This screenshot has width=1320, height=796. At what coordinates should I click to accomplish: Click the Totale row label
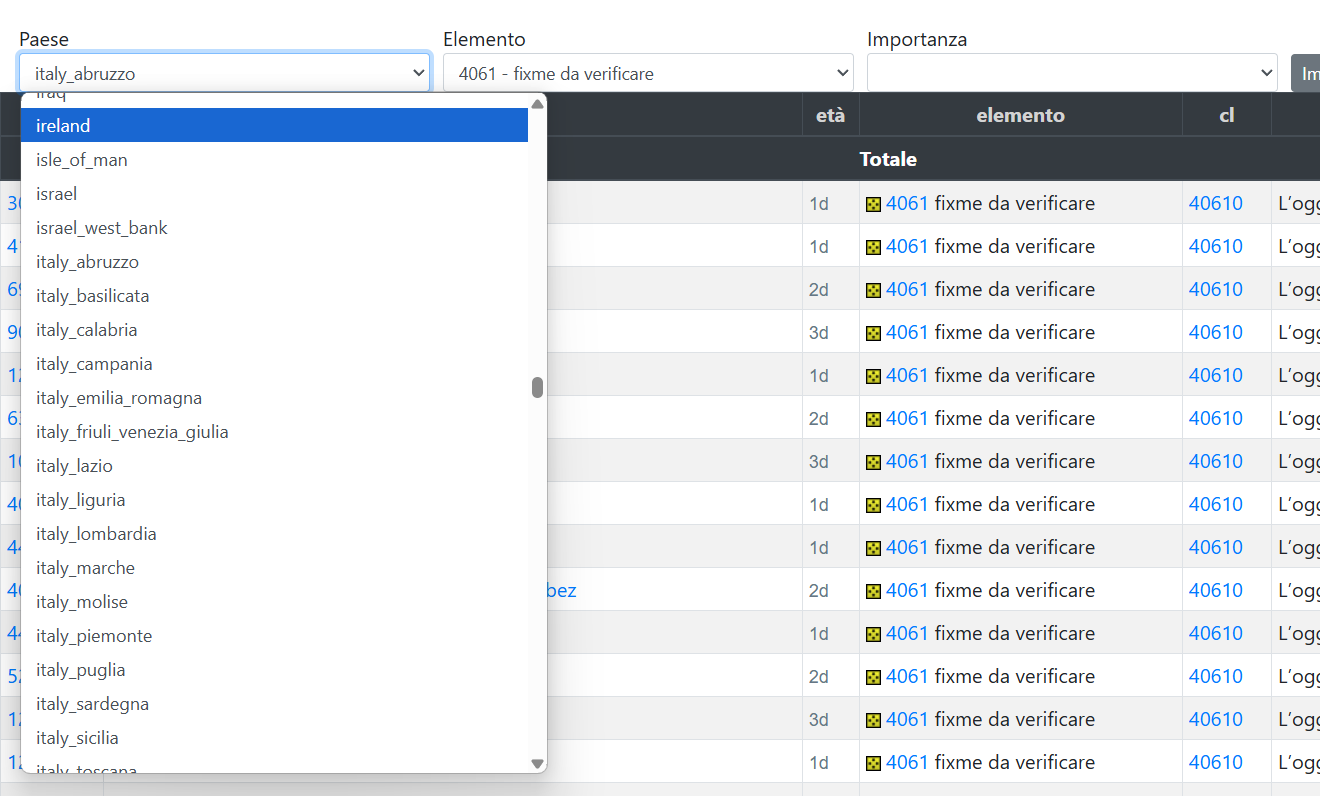tap(888, 159)
